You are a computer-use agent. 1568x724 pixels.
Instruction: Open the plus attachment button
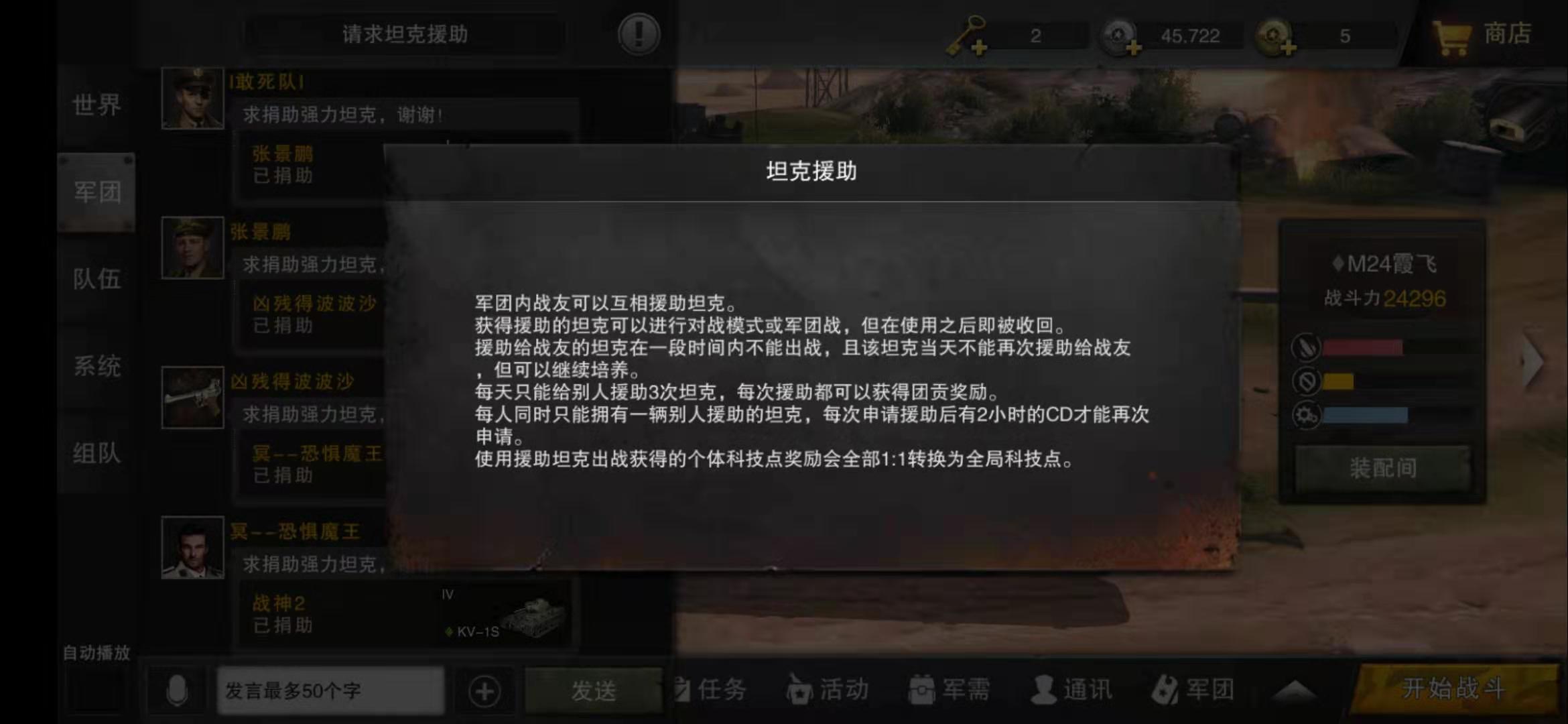click(x=484, y=691)
